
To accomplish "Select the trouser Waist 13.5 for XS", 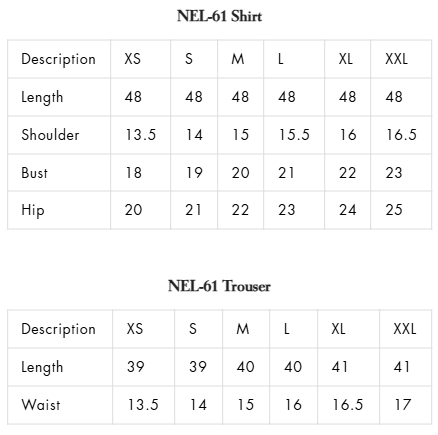I will coord(143,405).
